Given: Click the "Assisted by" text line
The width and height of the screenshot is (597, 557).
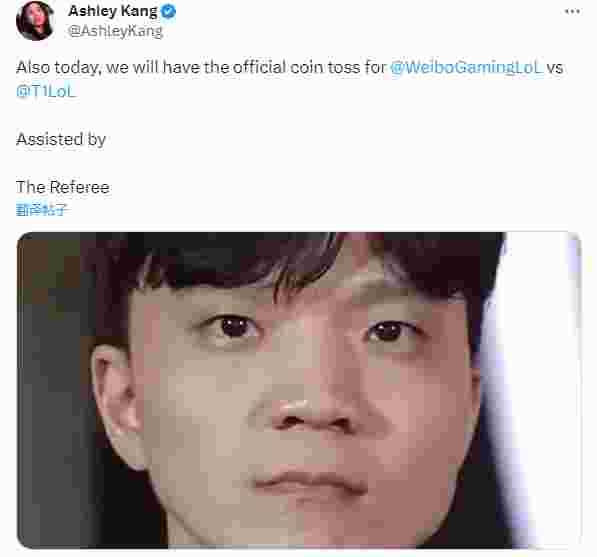Looking at the screenshot, I should tap(61, 139).
